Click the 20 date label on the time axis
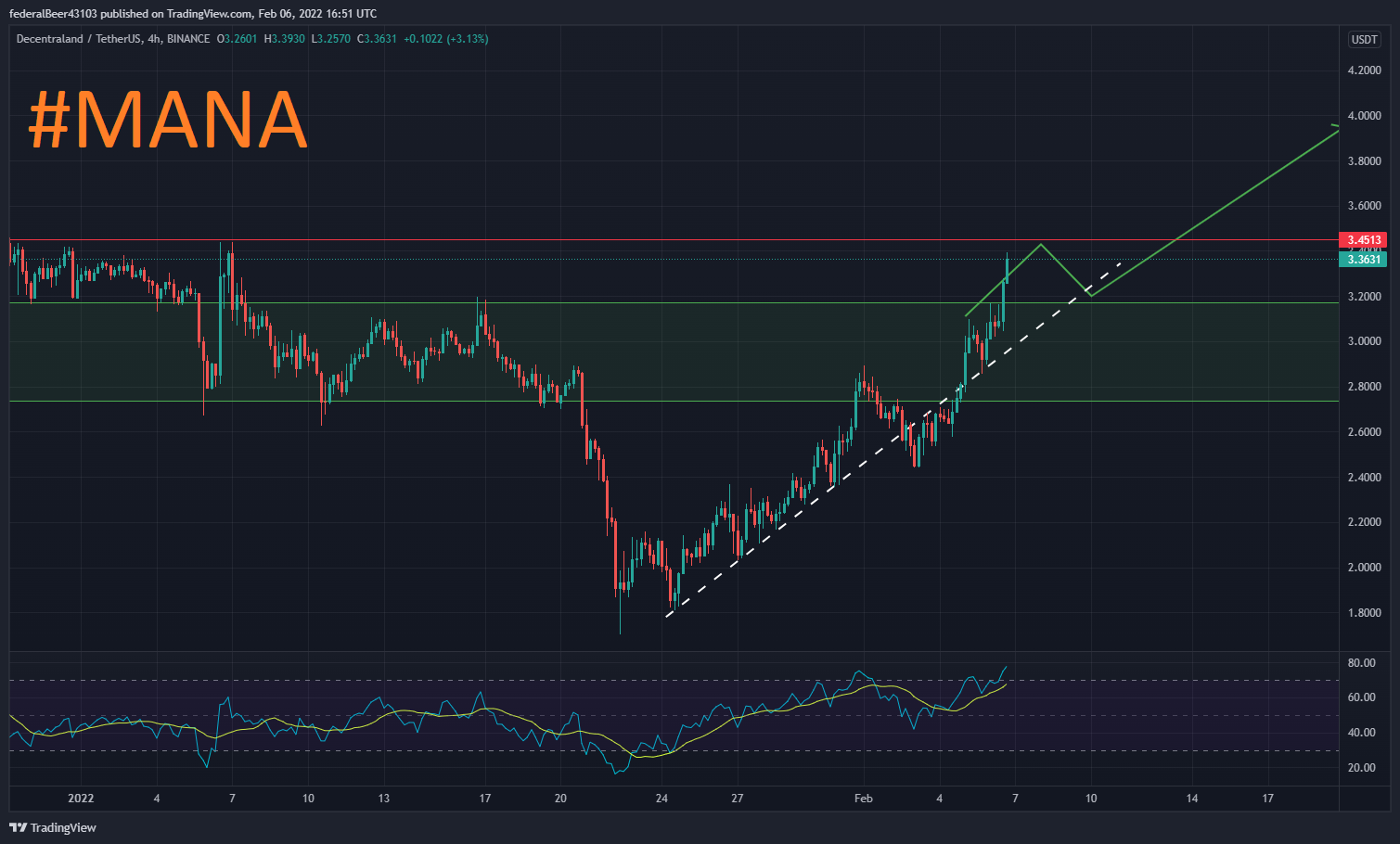This screenshot has height=844, width=1400. point(560,799)
